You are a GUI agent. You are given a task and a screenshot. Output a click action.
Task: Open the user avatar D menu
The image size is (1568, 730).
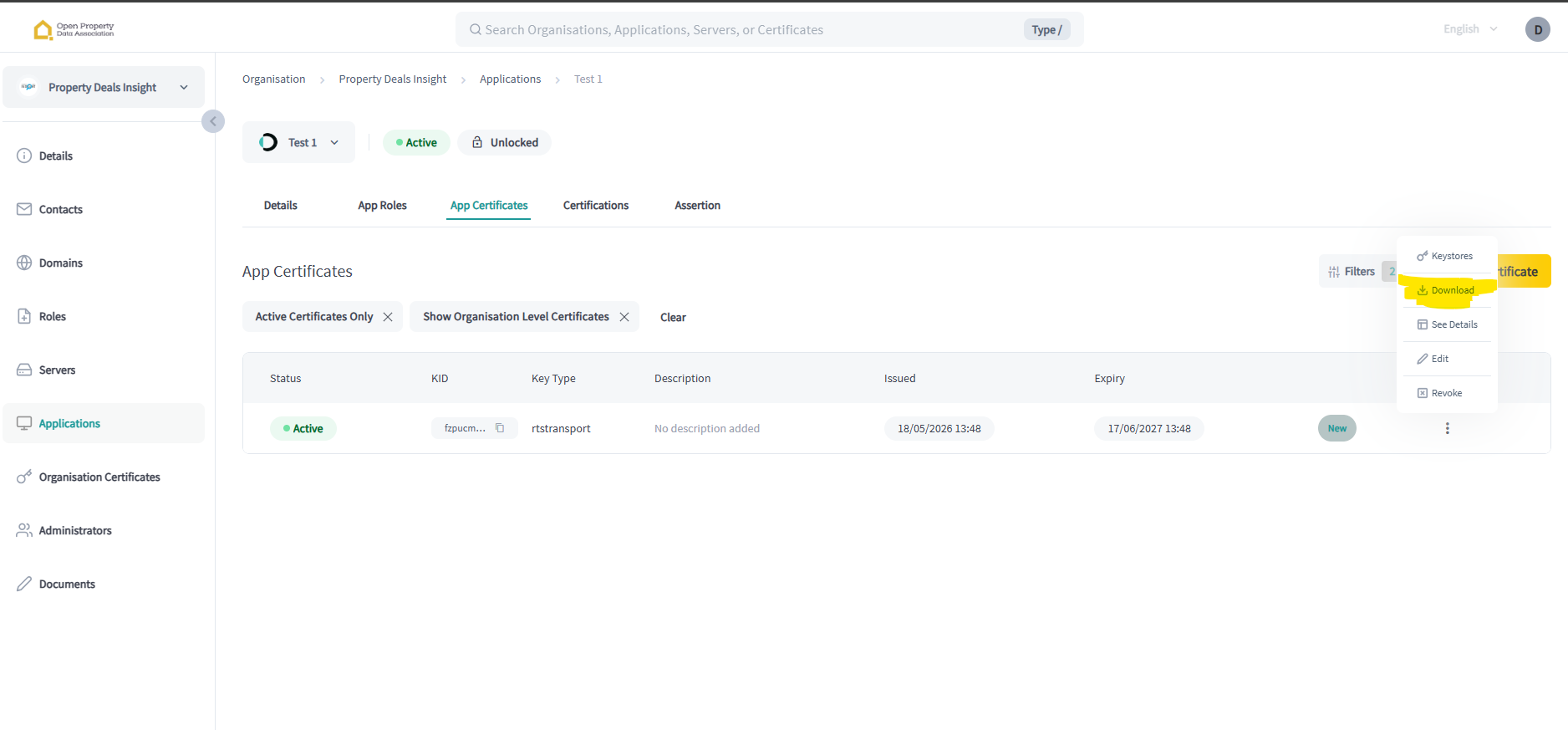(1537, 29)
